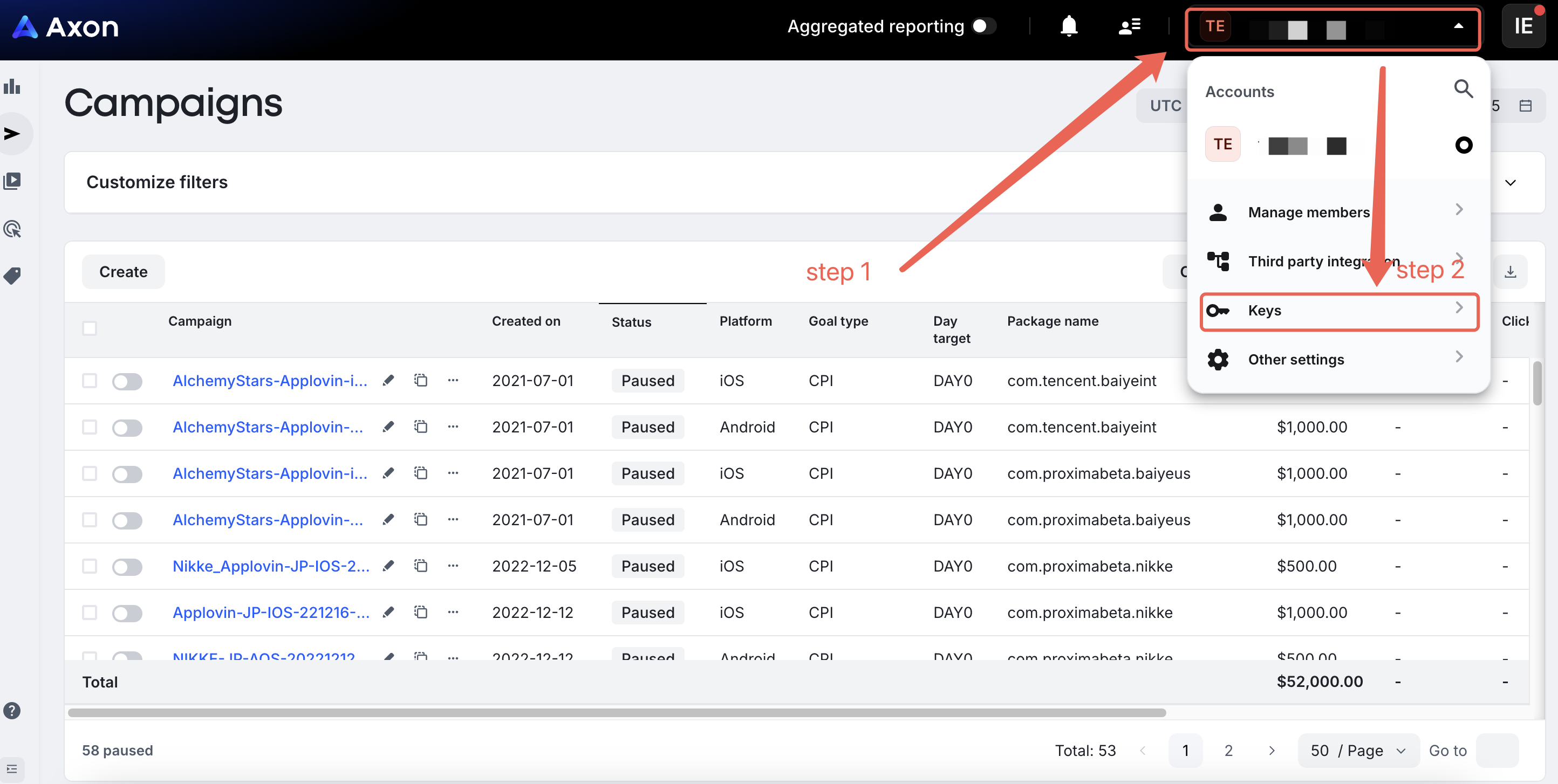Open the creatives video library sidebar icon

point(12,181)
